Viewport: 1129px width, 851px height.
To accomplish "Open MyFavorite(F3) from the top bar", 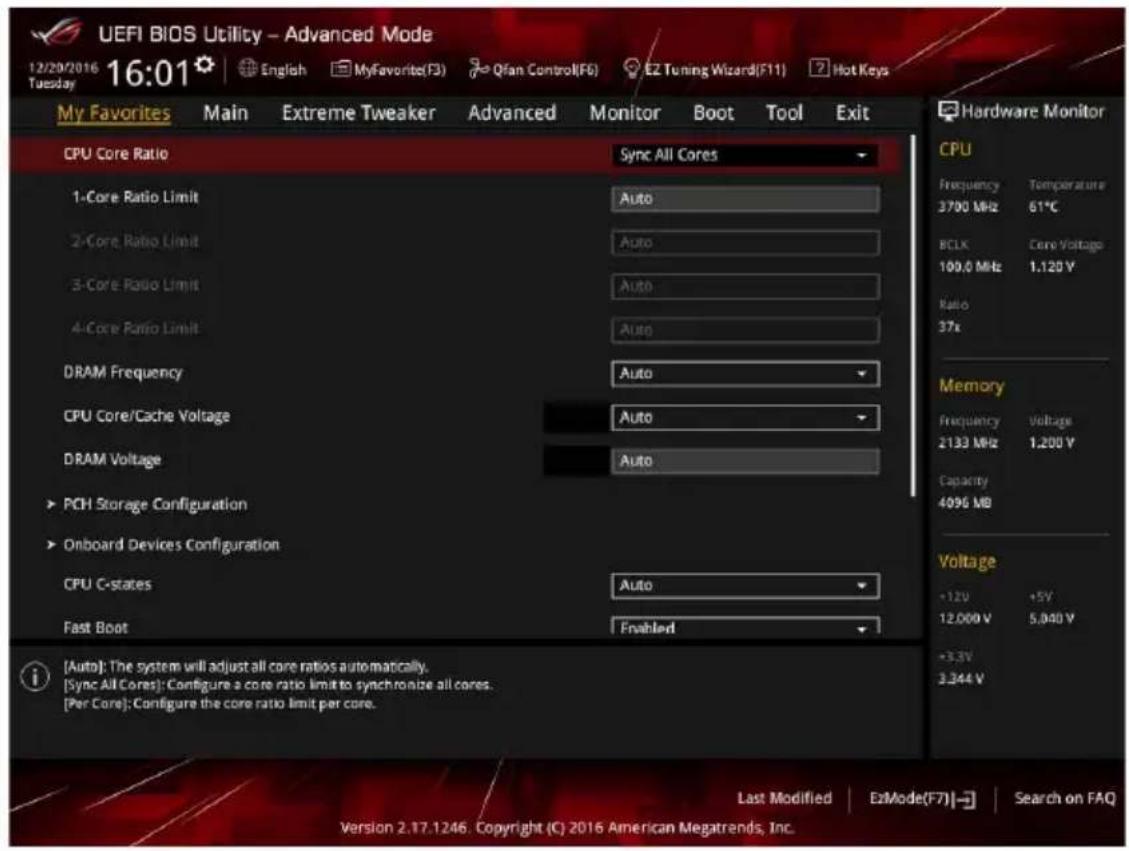I will pos(388,69).
